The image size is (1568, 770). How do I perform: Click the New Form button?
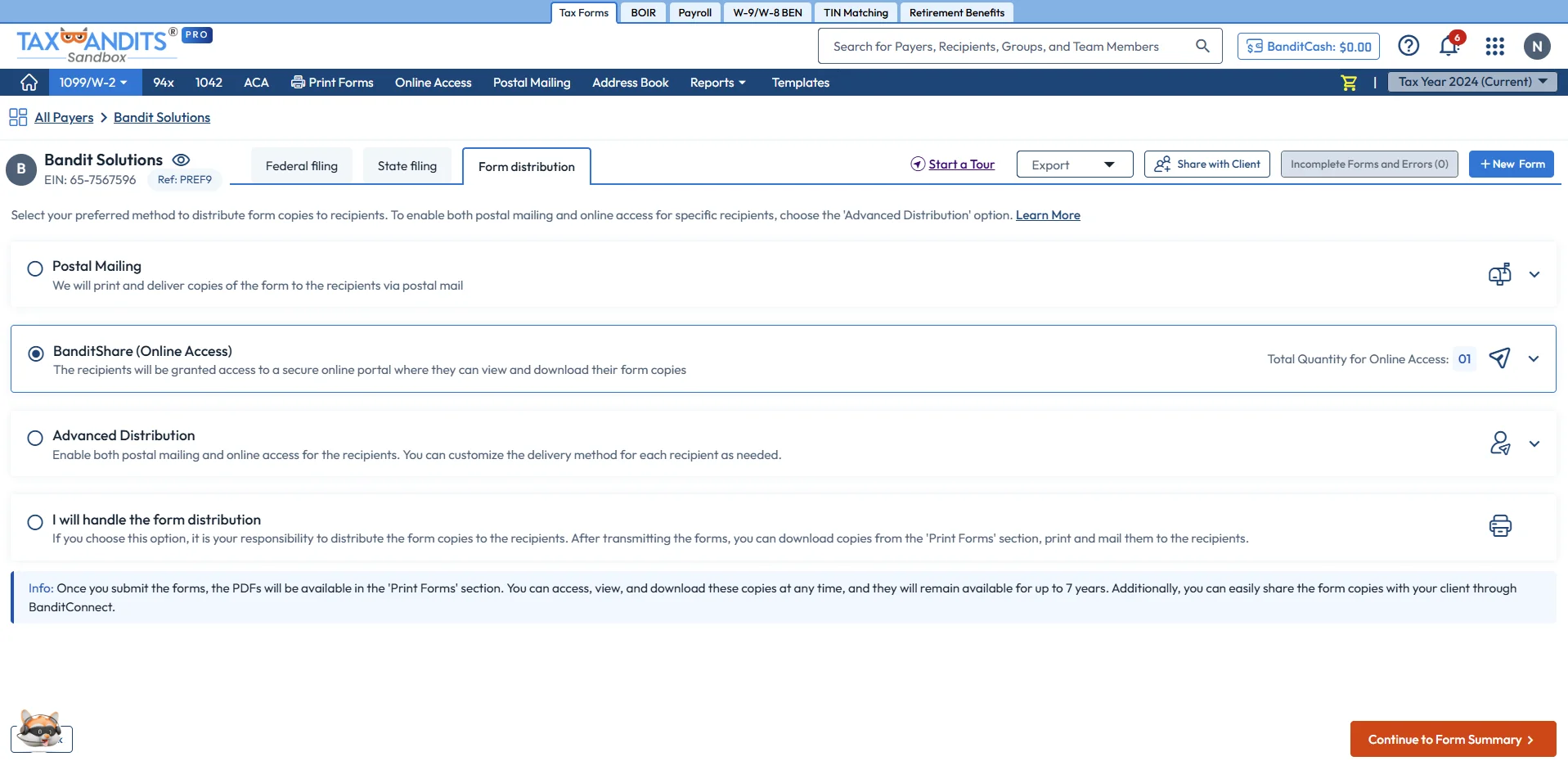pos(1512,164)
